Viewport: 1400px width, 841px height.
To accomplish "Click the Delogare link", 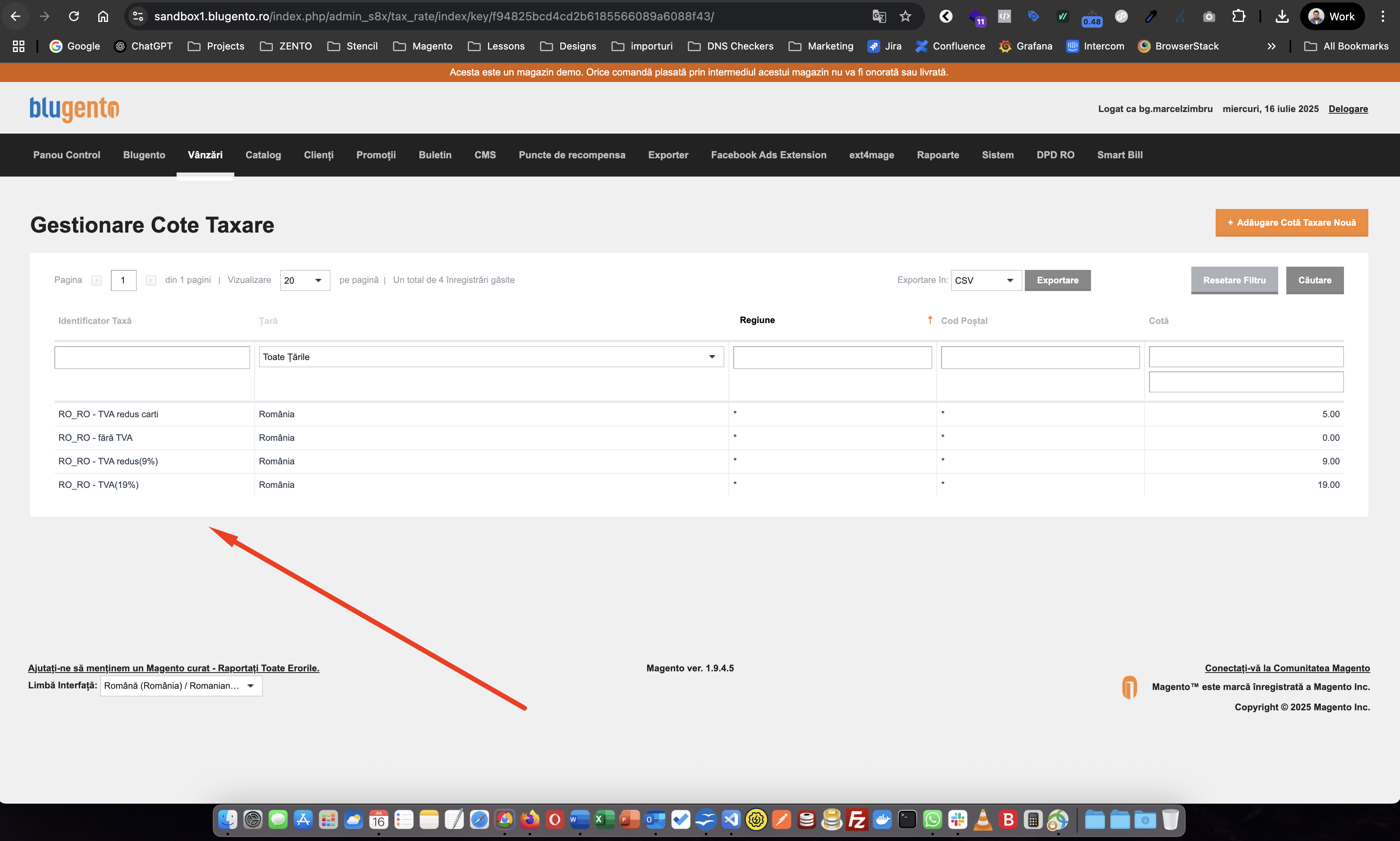I will point(1348,109).
